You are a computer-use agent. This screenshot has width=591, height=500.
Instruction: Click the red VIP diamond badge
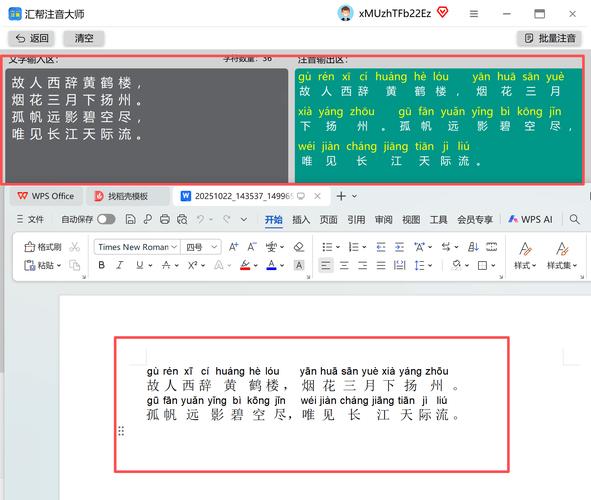(x=442, y=12)
